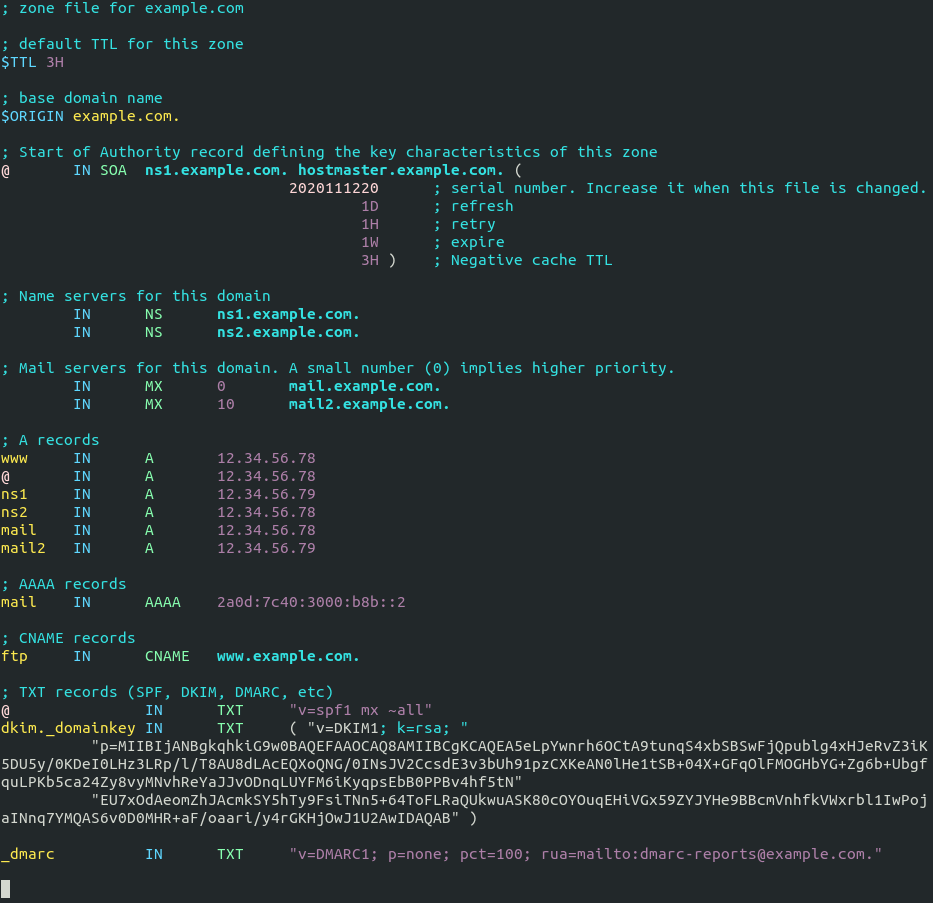Click the '; TXT records (SPF, DKIM, DMARC, etc)' comment

pyautogui.click(x=167, y=692)
